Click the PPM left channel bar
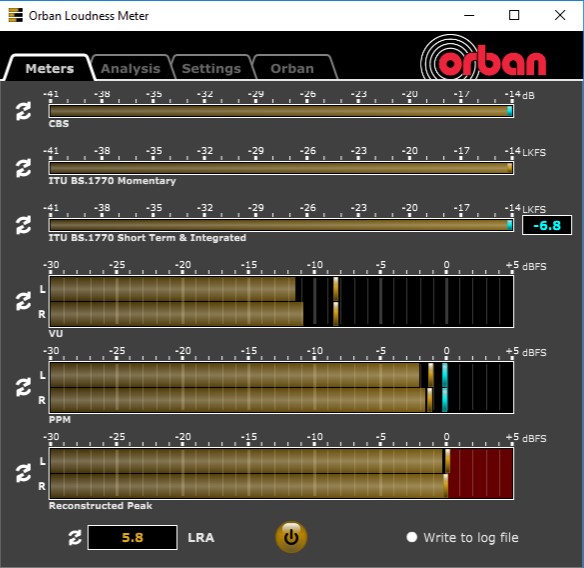The height and width of the screenshot is (568, 584). pos(281,375)
